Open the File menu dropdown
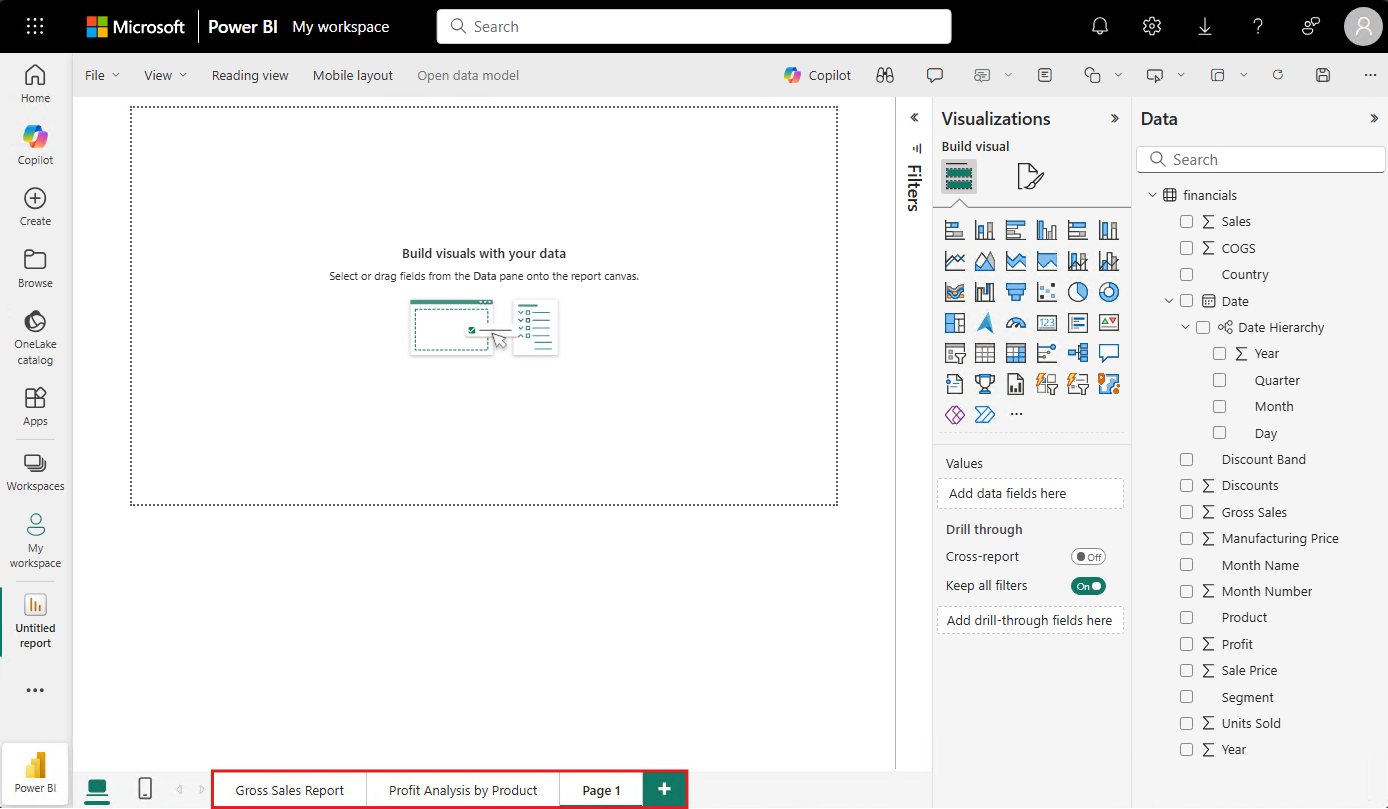The width and height of the screenshot is (1388, 809). pos(101,75)
